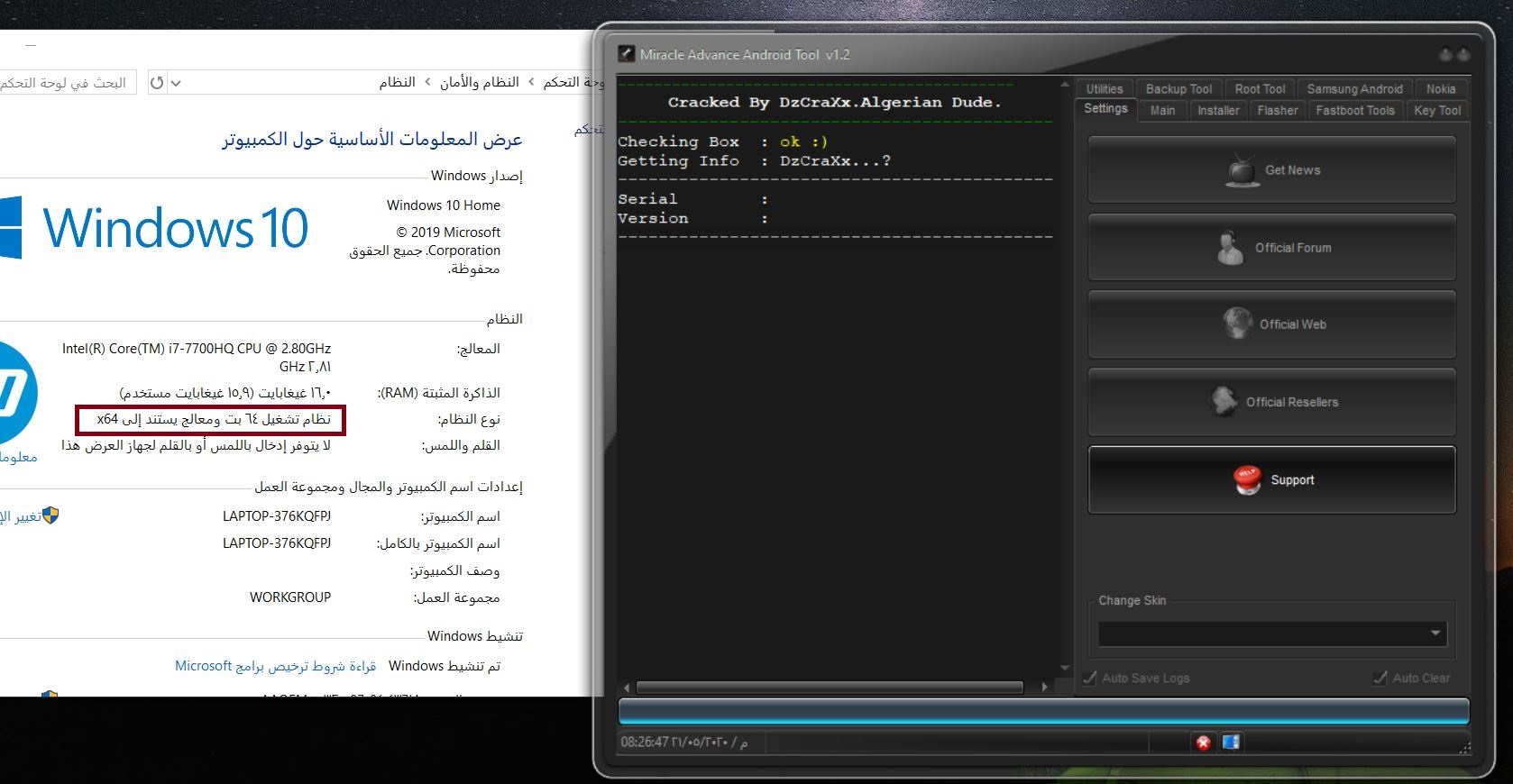Screen dimensions: 1513x784
Task: Click the refresh icon in Control Panel address bar
Action: point(157,83)
